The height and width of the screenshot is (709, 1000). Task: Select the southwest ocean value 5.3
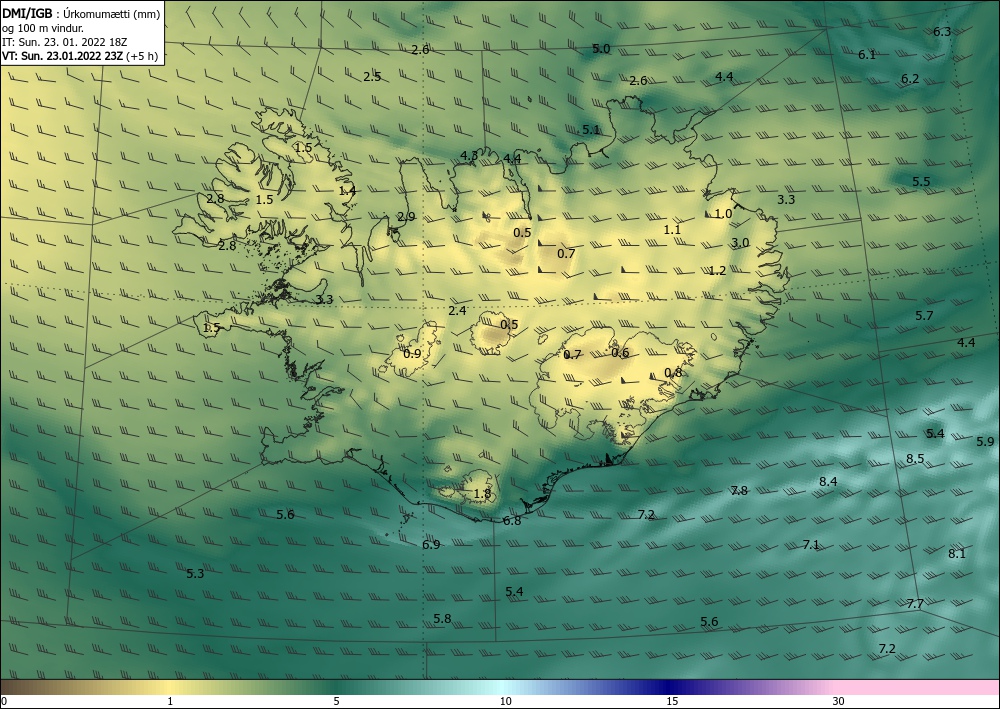195,573
